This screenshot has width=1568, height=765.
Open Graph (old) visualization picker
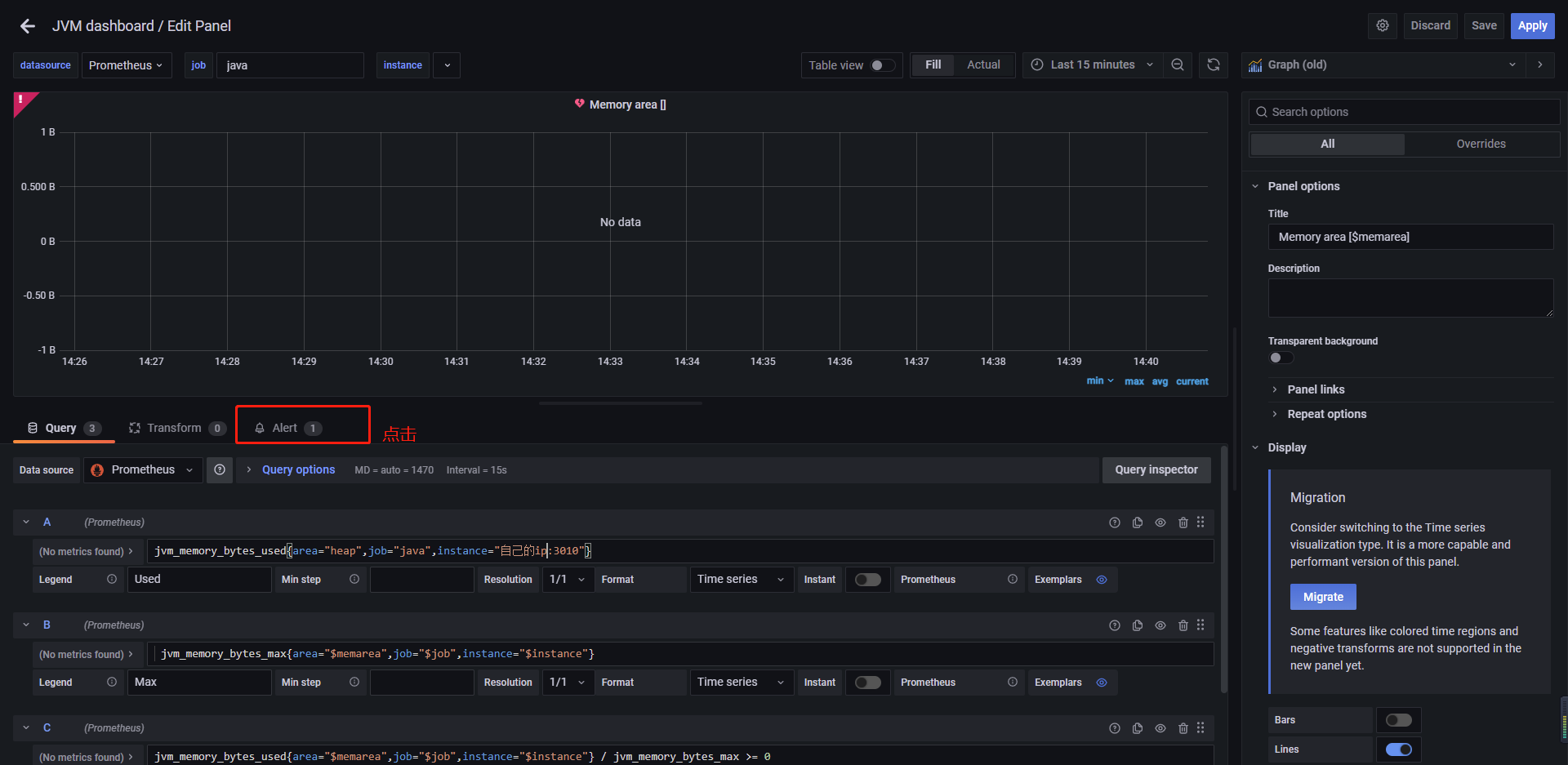click(1386, 65)
